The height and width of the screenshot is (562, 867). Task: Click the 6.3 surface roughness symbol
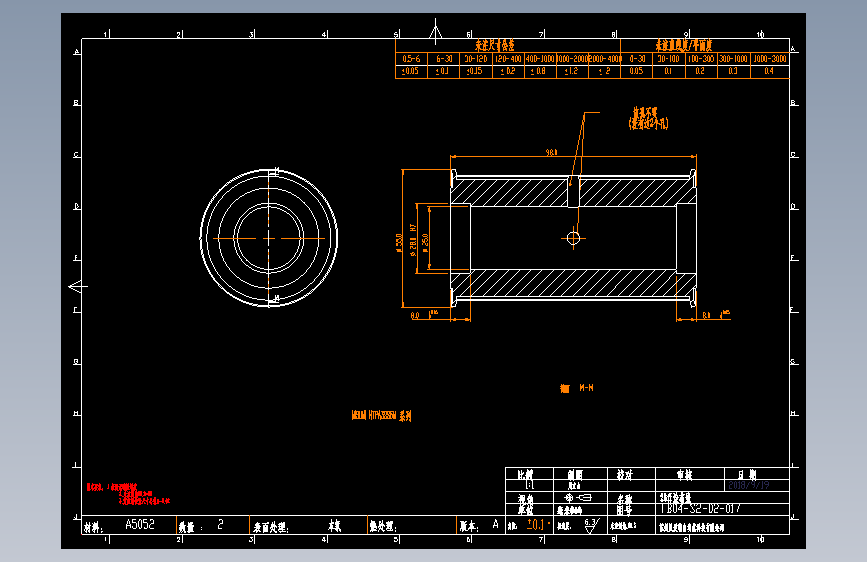[x=591, y=525]
